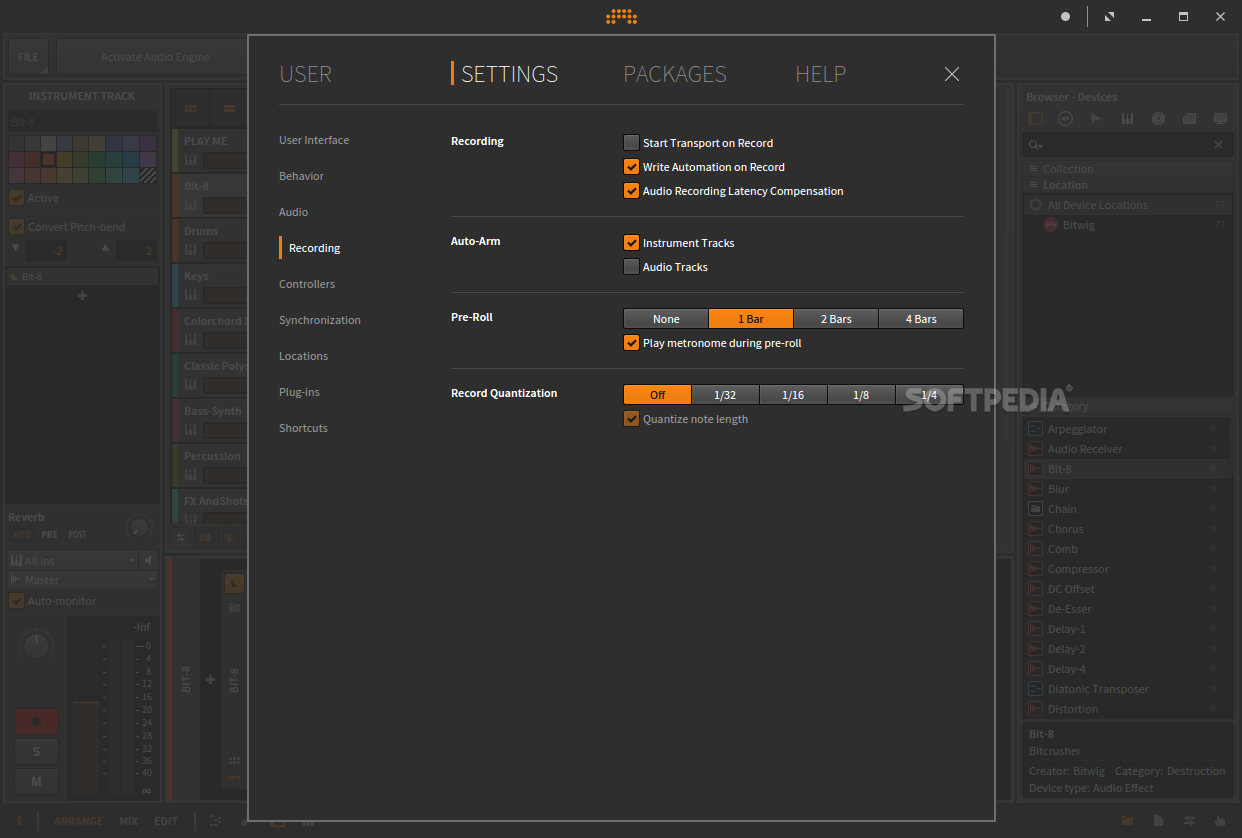This screenshot has height=838, width=1242.
Task: Favorite the Compressor device star
Action: coord(1213,569)
